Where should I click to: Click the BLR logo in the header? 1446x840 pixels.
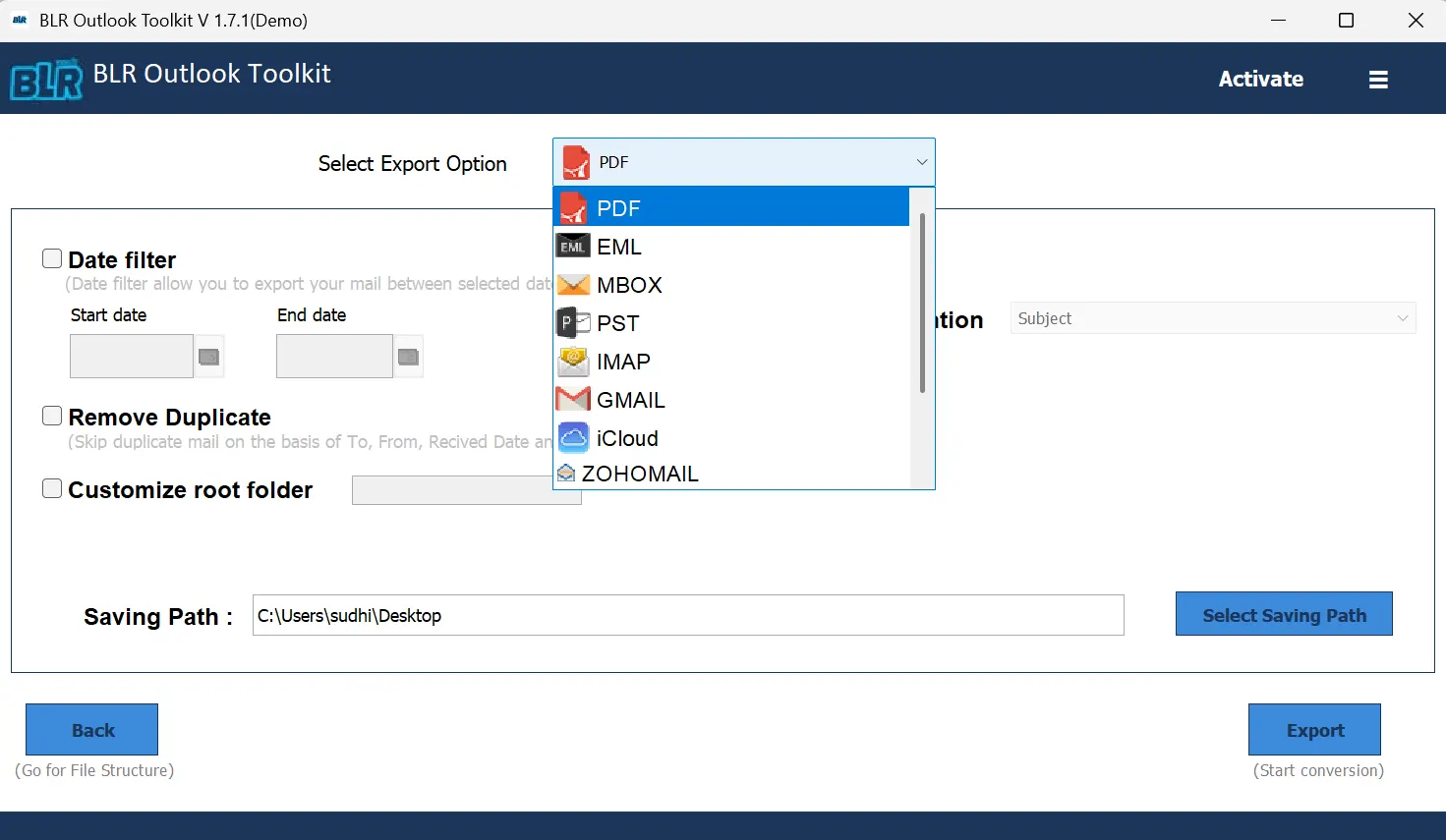click(x=44, y=79)
